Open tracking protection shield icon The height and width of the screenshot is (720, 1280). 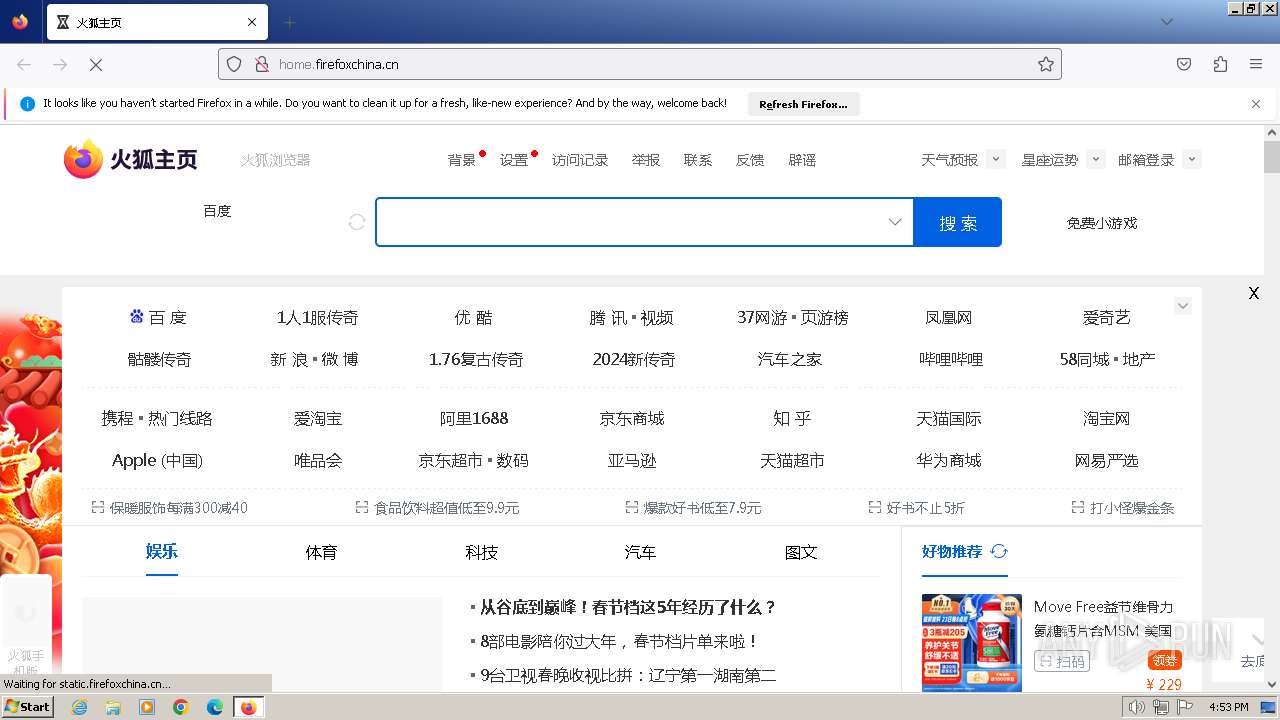(234, 64)
